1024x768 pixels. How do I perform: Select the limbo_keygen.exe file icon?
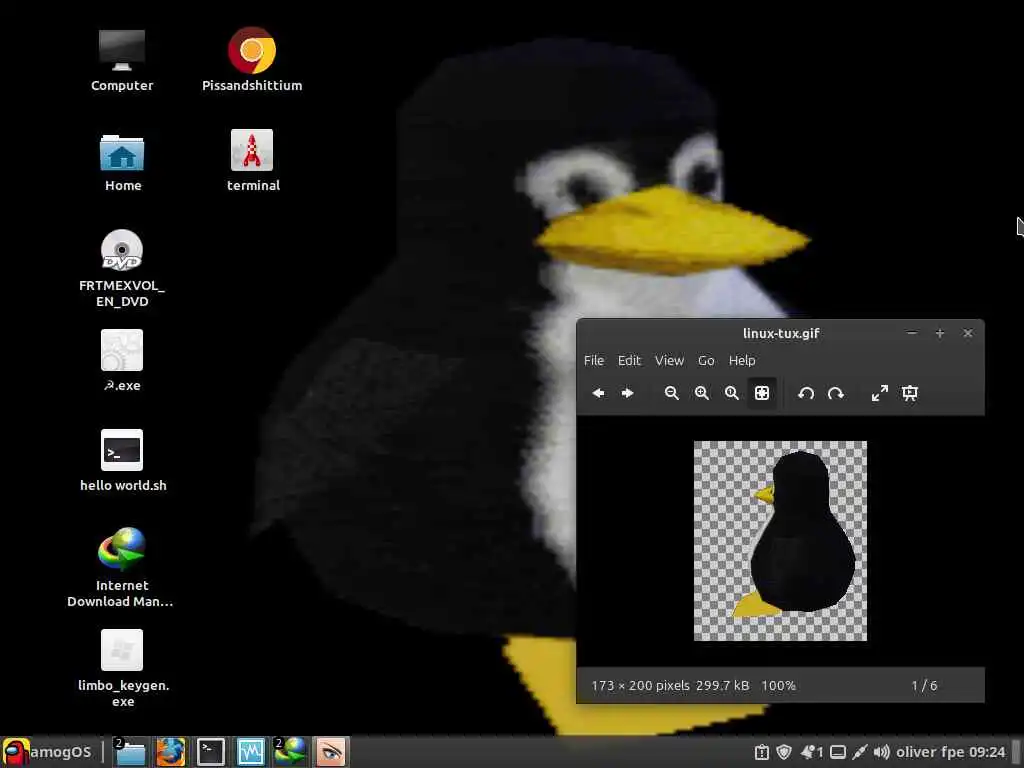pos(123,669)
